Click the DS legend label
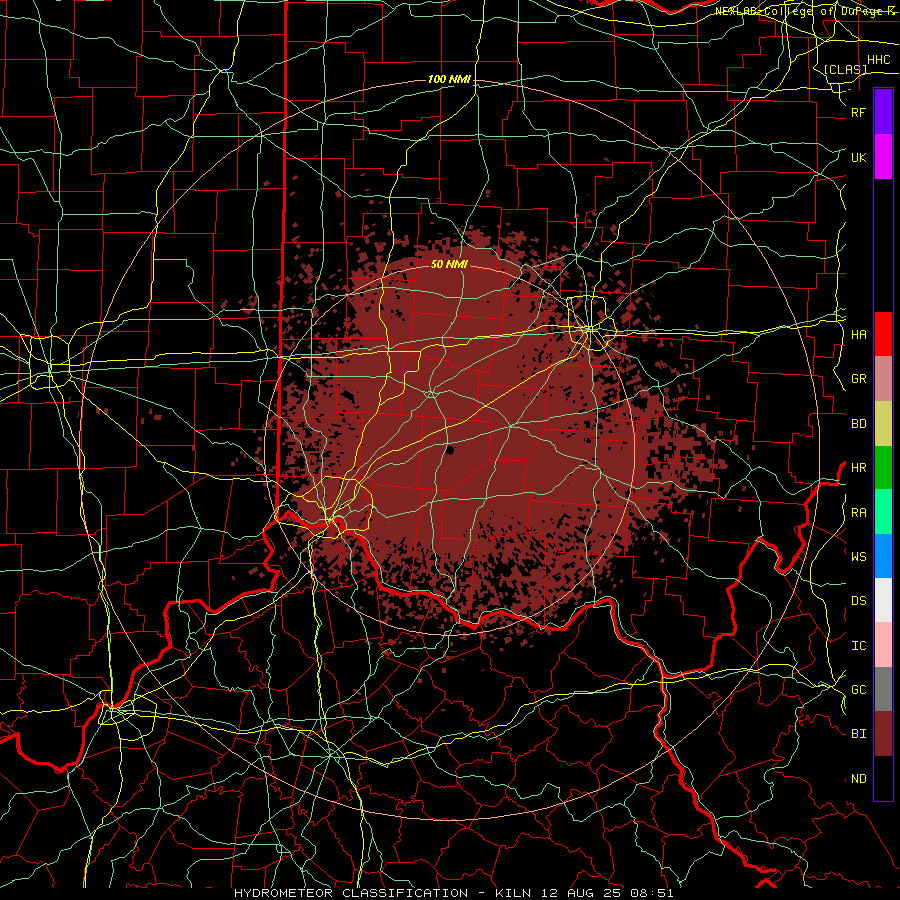Viewport: 900px width, 900px height. (x=859, y=601)
